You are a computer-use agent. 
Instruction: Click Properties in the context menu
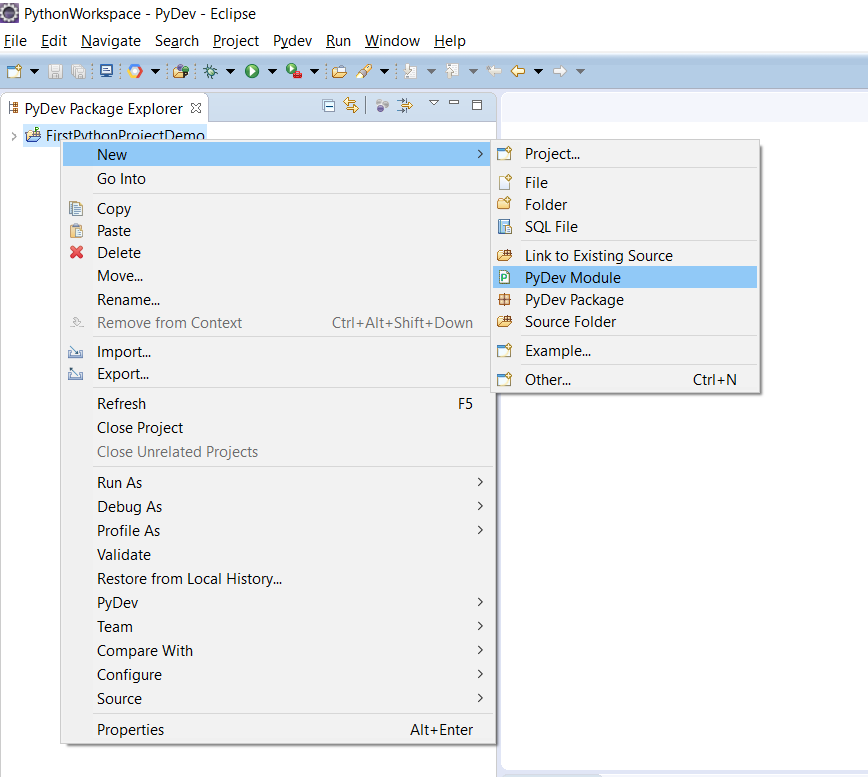130,730
